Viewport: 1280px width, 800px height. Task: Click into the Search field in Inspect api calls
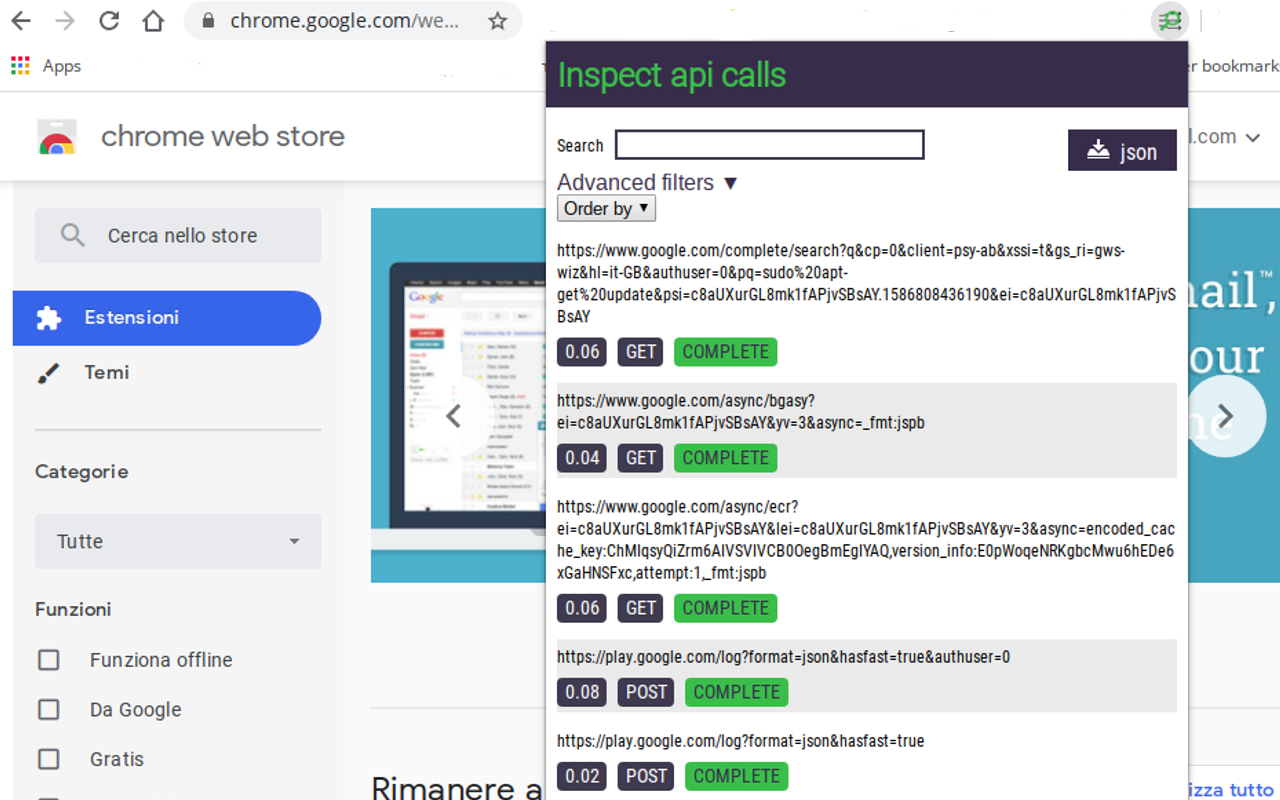point(769,145)
